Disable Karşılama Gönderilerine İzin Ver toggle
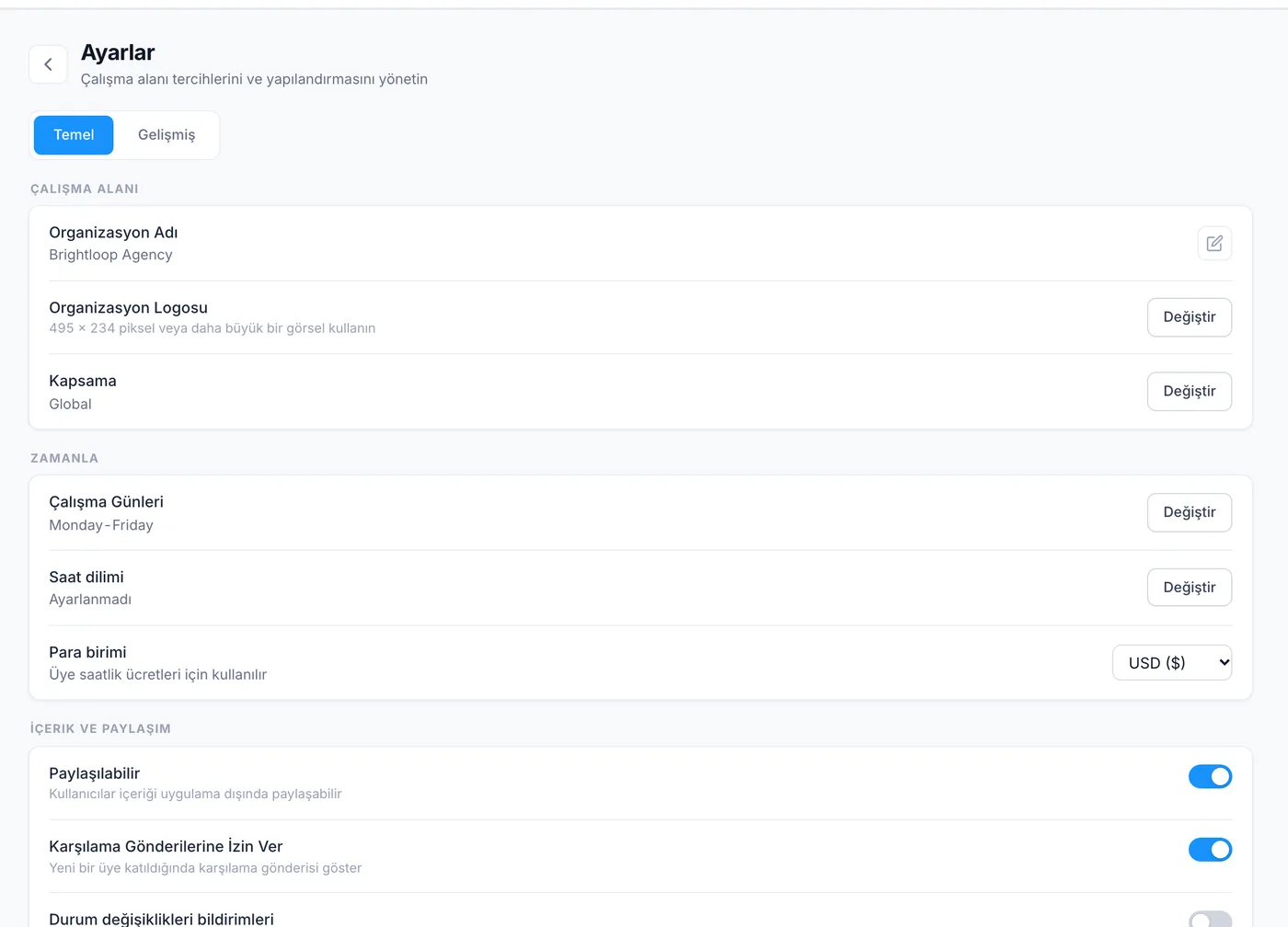Screen dimensions: 1288x927 [x=1210, y=850]
